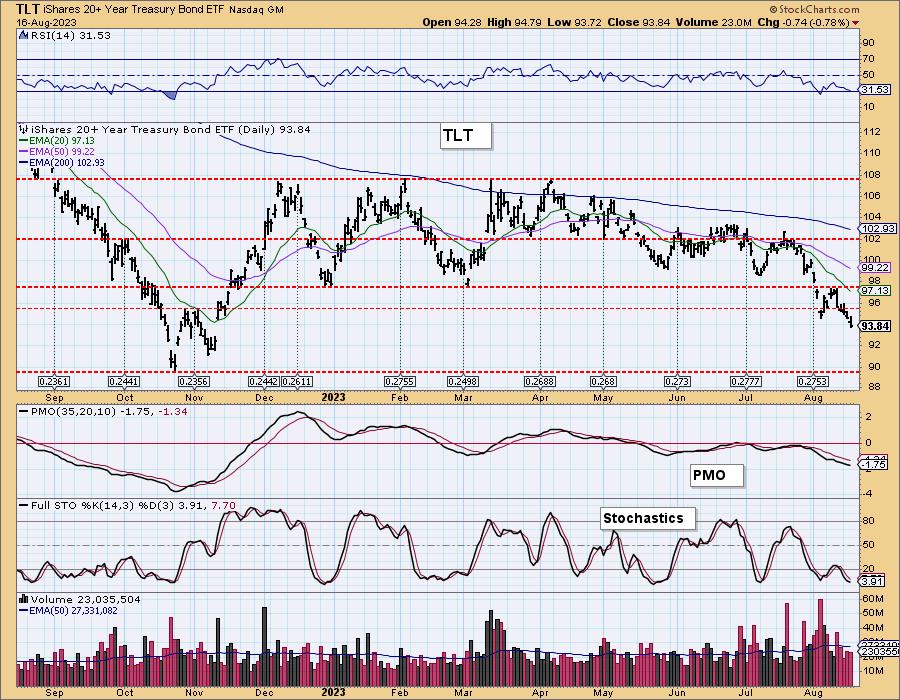
Task: Click the 'Open 94.28' value
Action: pos(452,22)
